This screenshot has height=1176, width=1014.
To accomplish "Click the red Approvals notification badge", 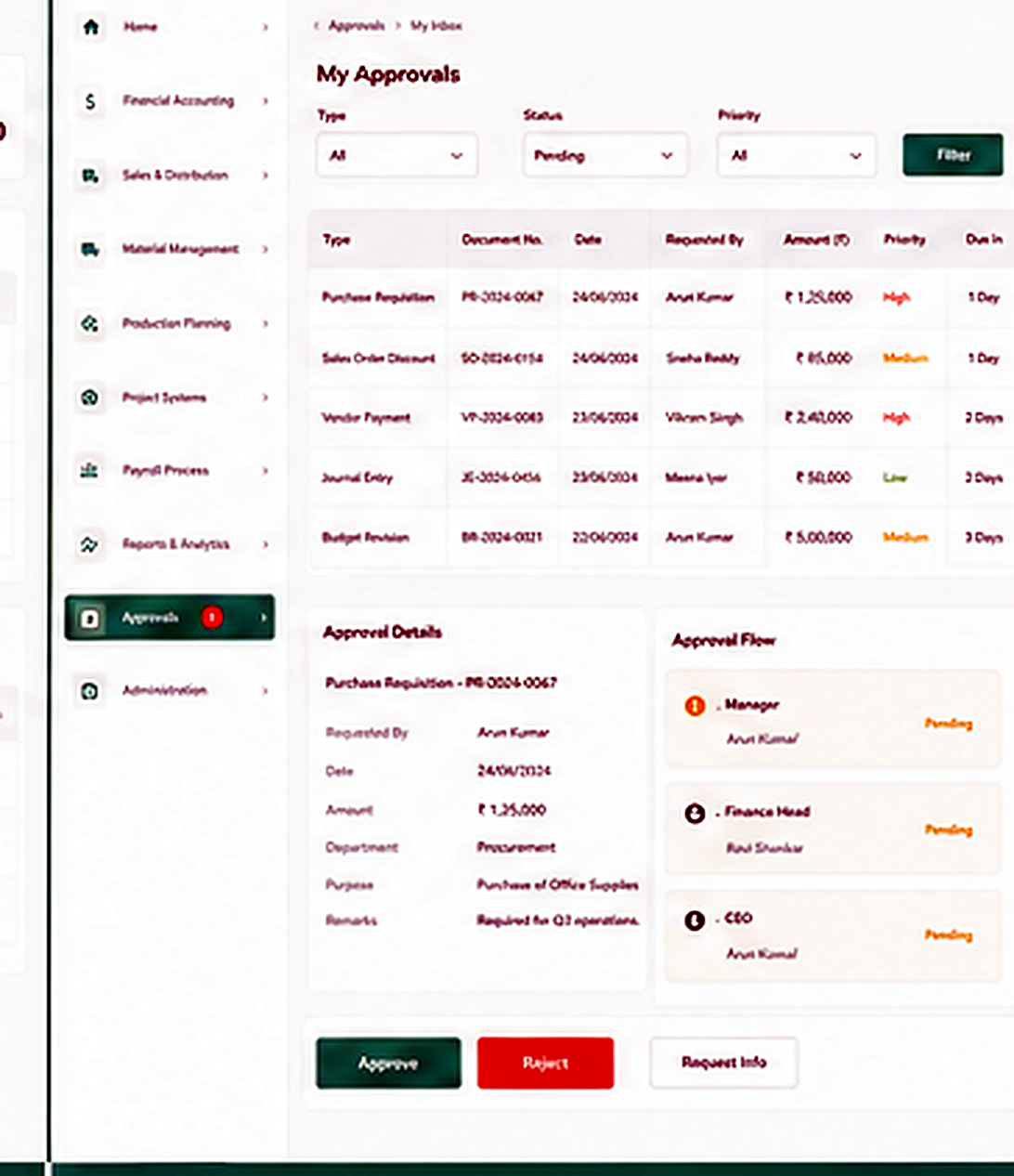I will point(212,618).
